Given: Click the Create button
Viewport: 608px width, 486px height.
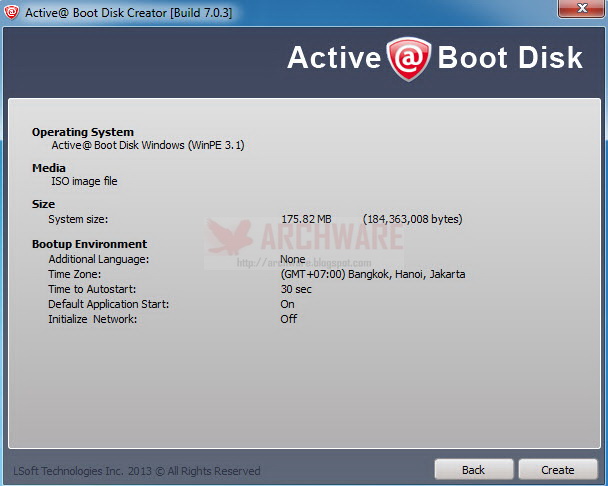Looking at the screenshot, I should pos(558,470).
